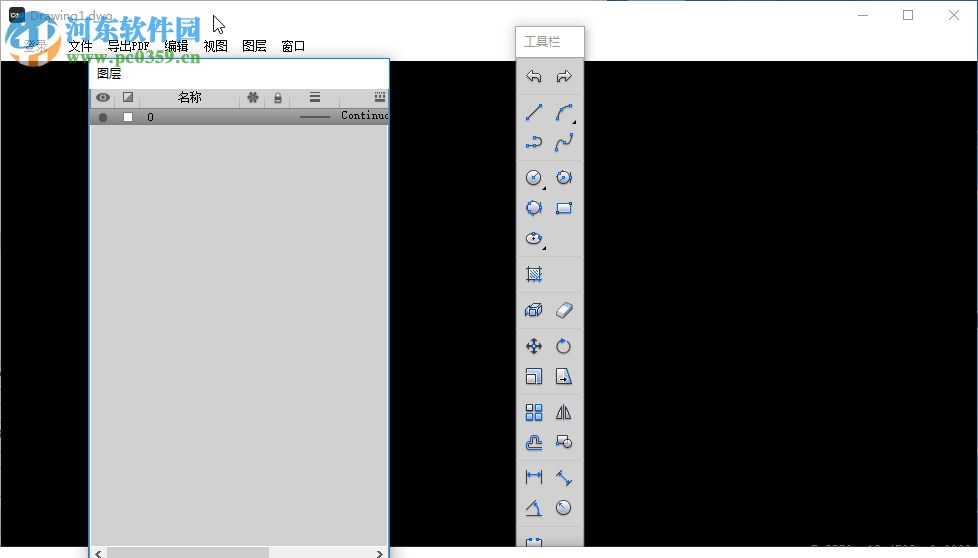Click the 图层 panel title

[109, 74]
